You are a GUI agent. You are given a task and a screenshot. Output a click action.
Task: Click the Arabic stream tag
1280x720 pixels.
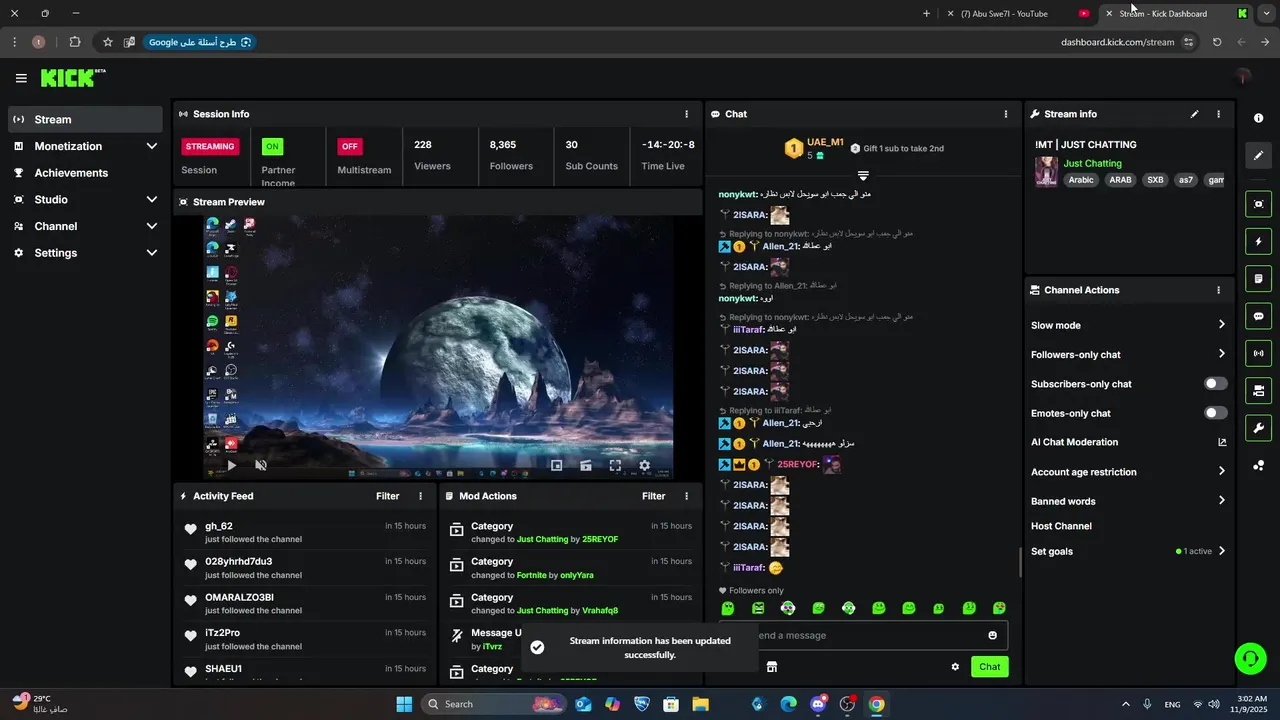click(x=1081, y=180)
